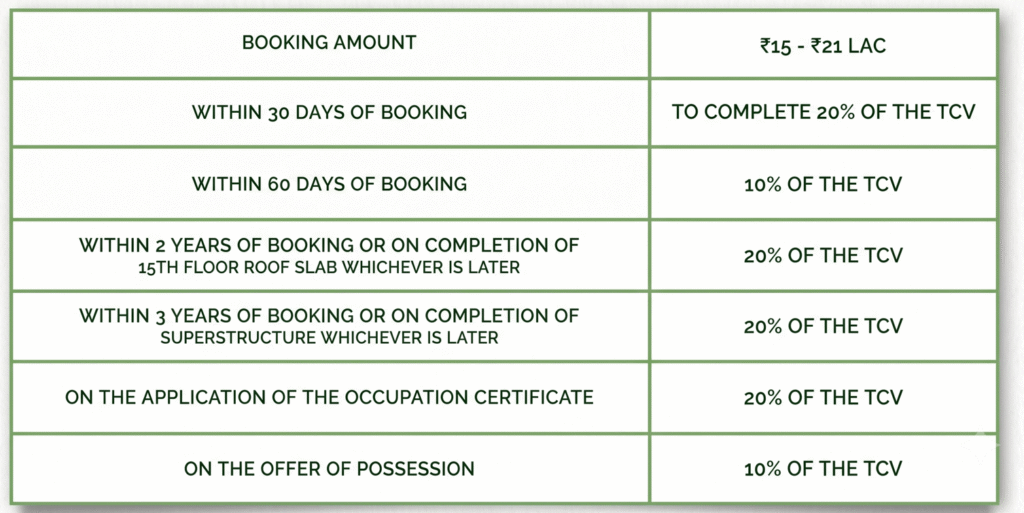Select 10% OF THE TCV for possession
The height and width of the screenshot is (513, 1024).
click(823, 469)
